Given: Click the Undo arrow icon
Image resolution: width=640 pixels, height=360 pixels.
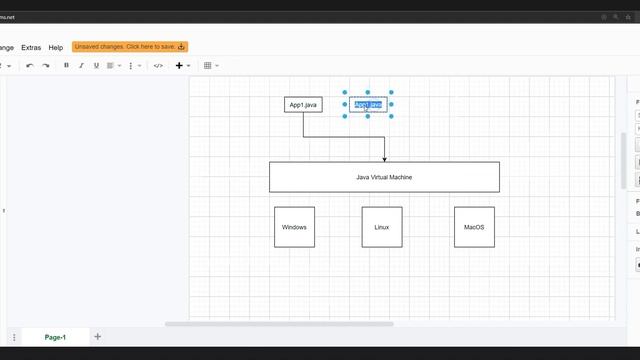Looking at the screenshot, I should (x=29, y=66).
